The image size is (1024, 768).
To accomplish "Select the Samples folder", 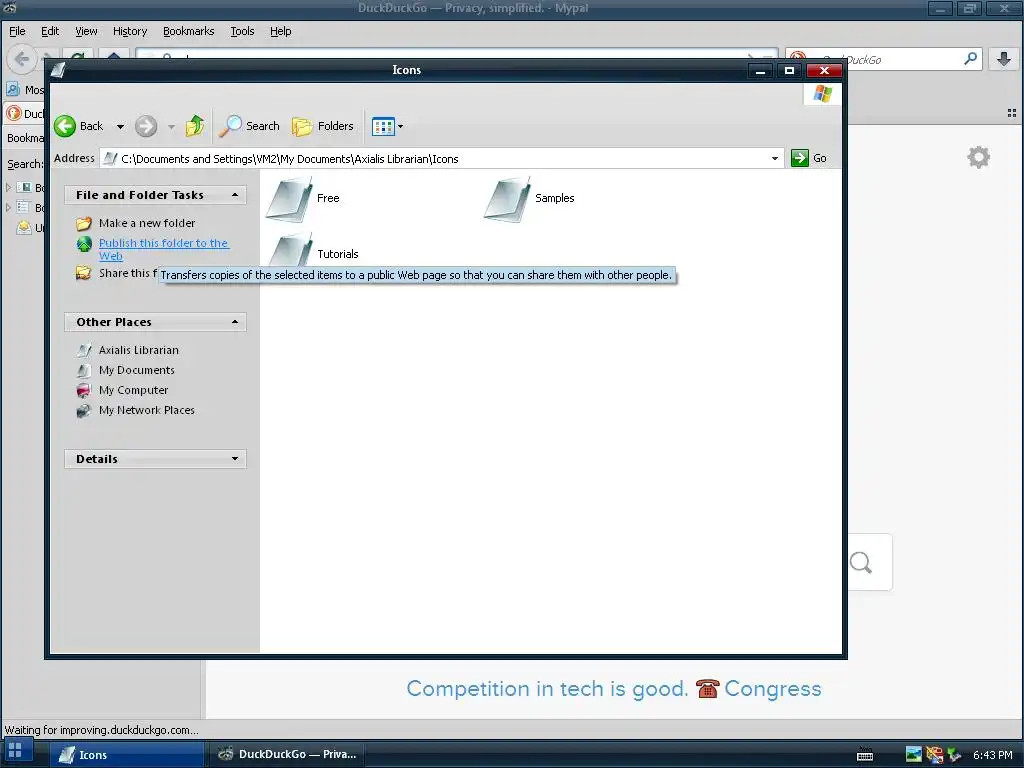I will pyautogui.click(x=530, y=199).
